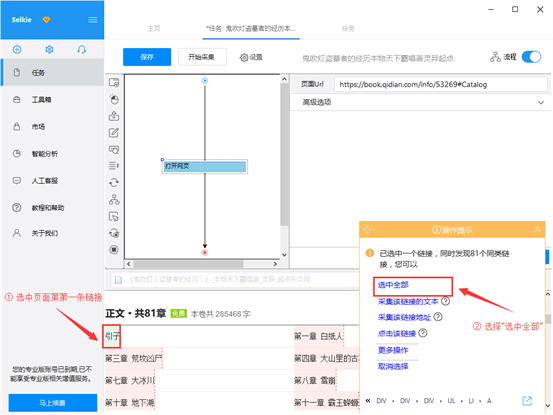553x415 pixels.
Task: Switch to the 主页 tab
Action: click(x=154, y=29)
